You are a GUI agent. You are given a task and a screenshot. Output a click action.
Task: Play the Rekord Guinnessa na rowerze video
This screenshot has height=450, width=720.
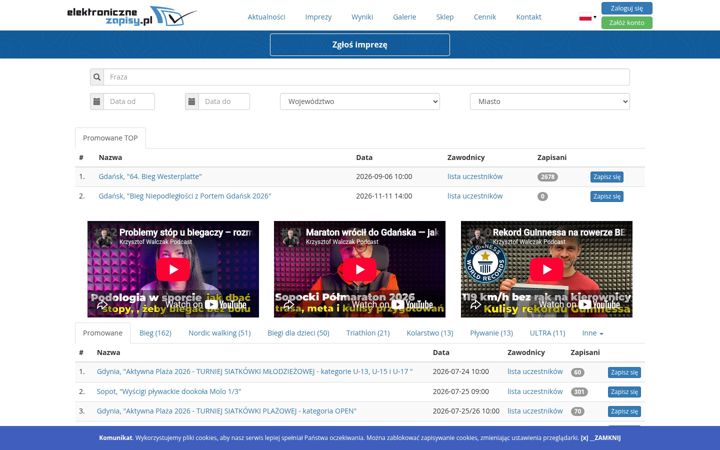[546, 269]
